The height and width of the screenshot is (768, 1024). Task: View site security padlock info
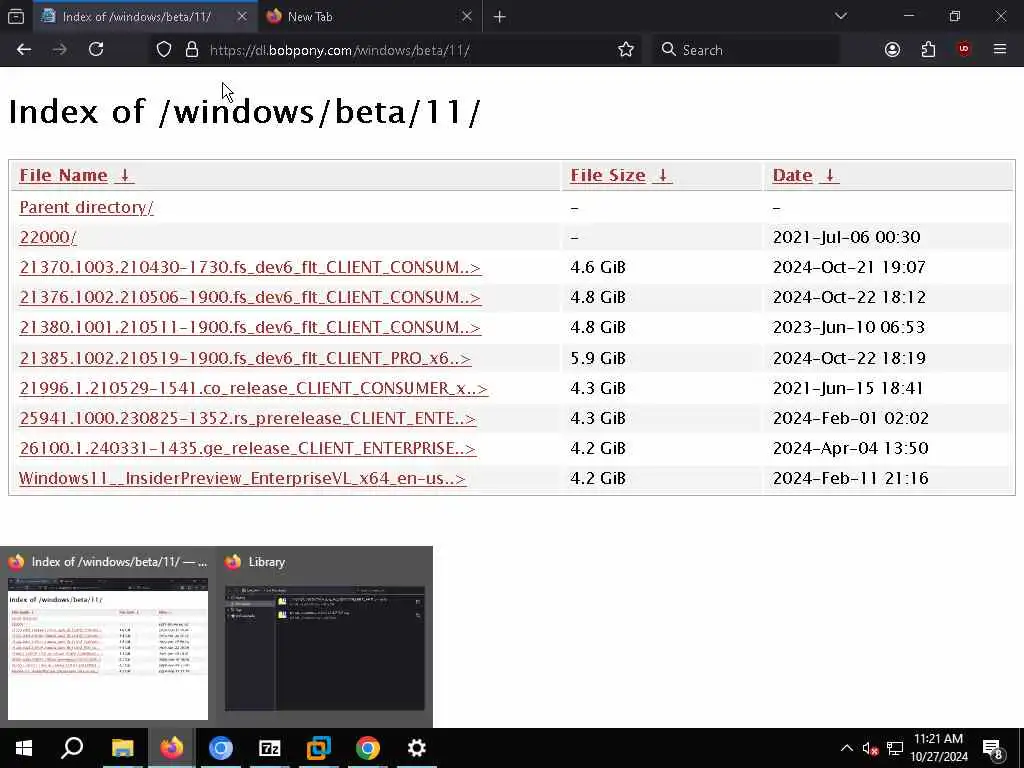[x=192, y=50]
